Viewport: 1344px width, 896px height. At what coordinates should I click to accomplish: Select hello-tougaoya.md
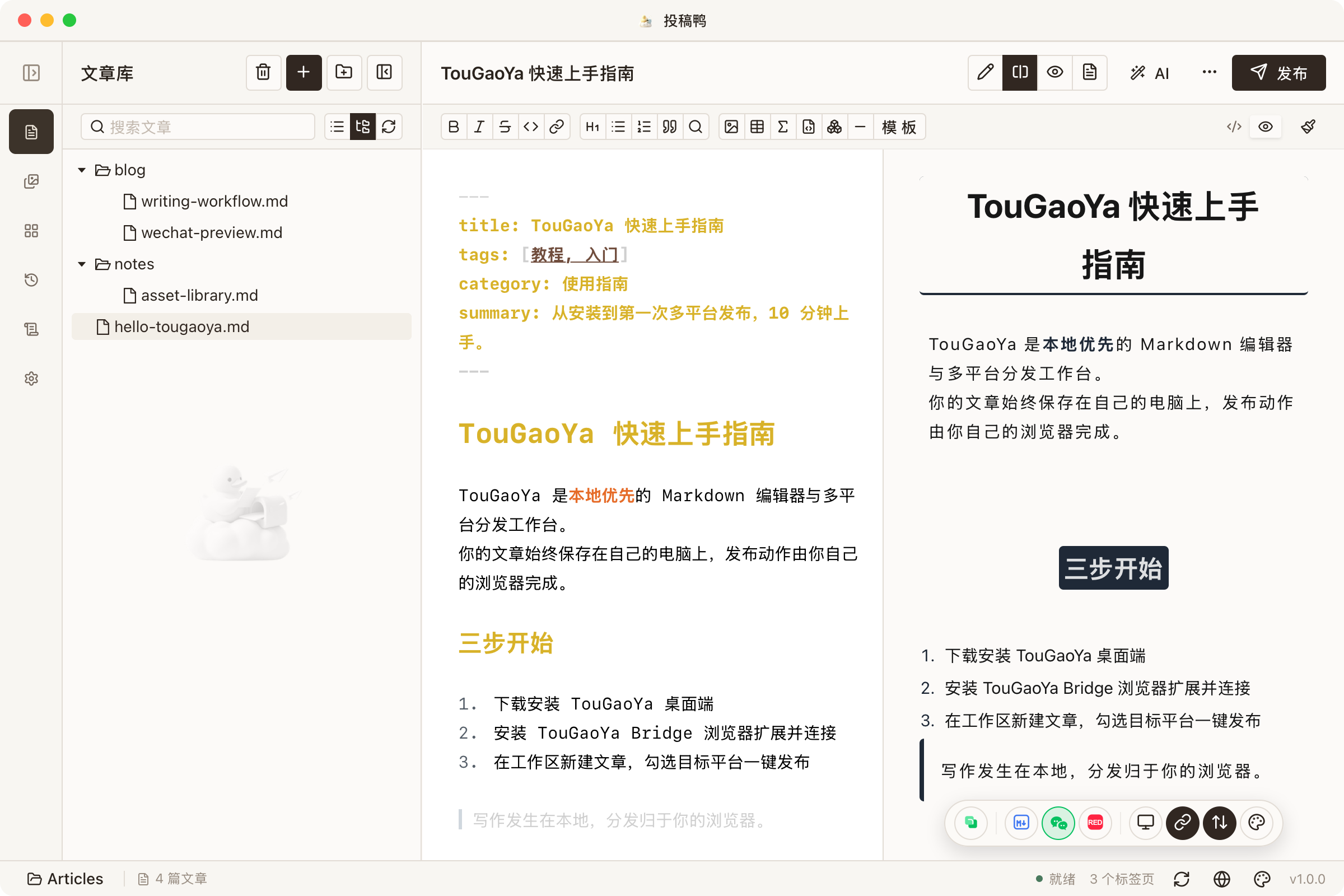pos(241,327)
